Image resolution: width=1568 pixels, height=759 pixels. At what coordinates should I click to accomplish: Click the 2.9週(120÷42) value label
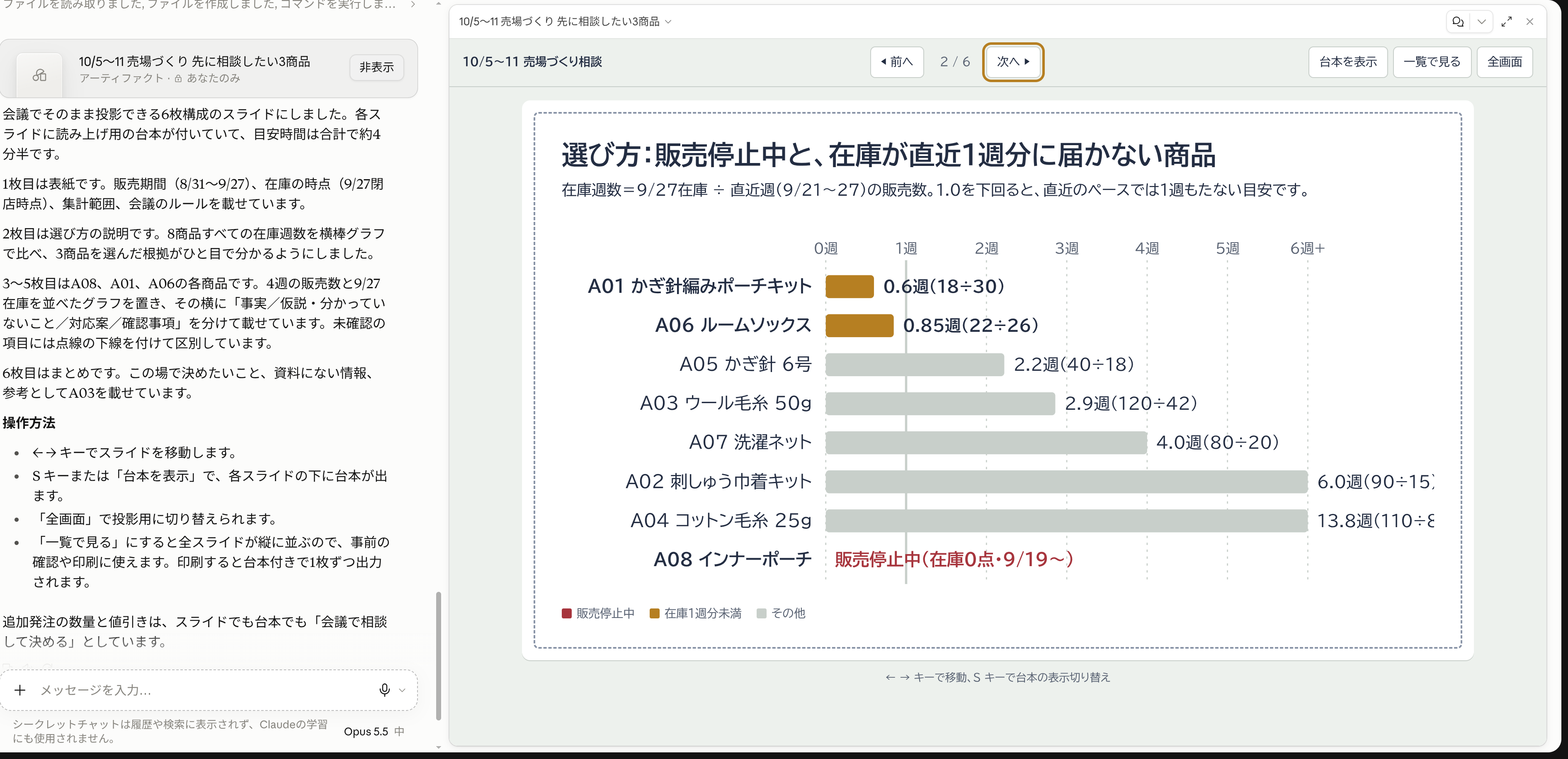(x=1130, y=403)
